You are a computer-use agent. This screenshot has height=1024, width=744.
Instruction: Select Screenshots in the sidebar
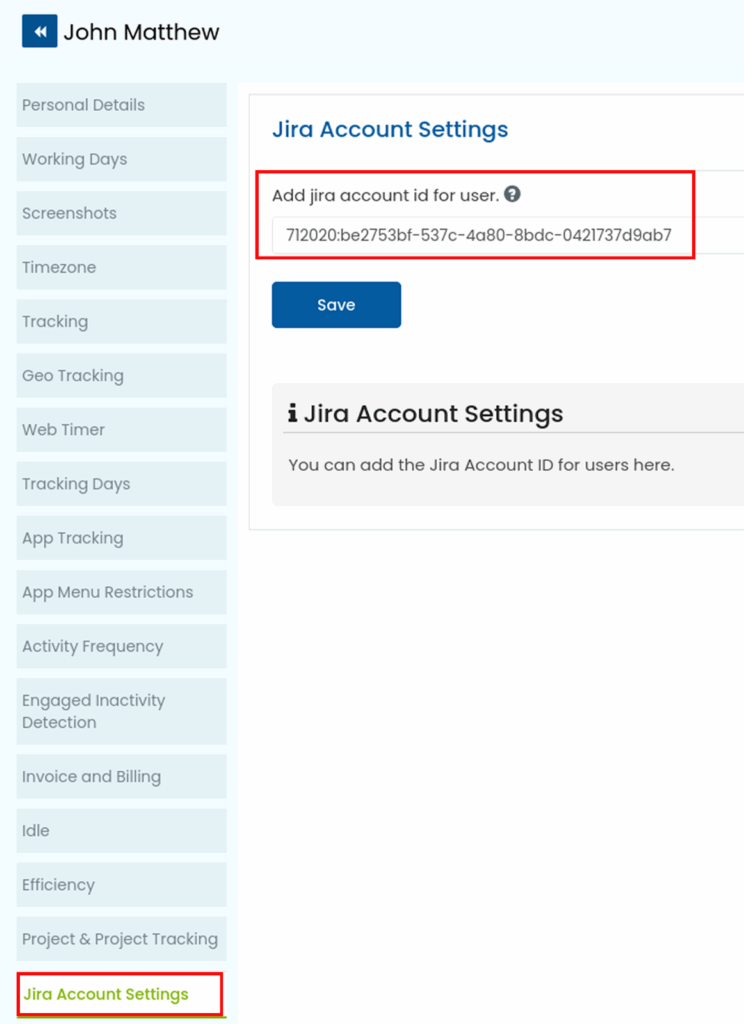tap(121, 213)
